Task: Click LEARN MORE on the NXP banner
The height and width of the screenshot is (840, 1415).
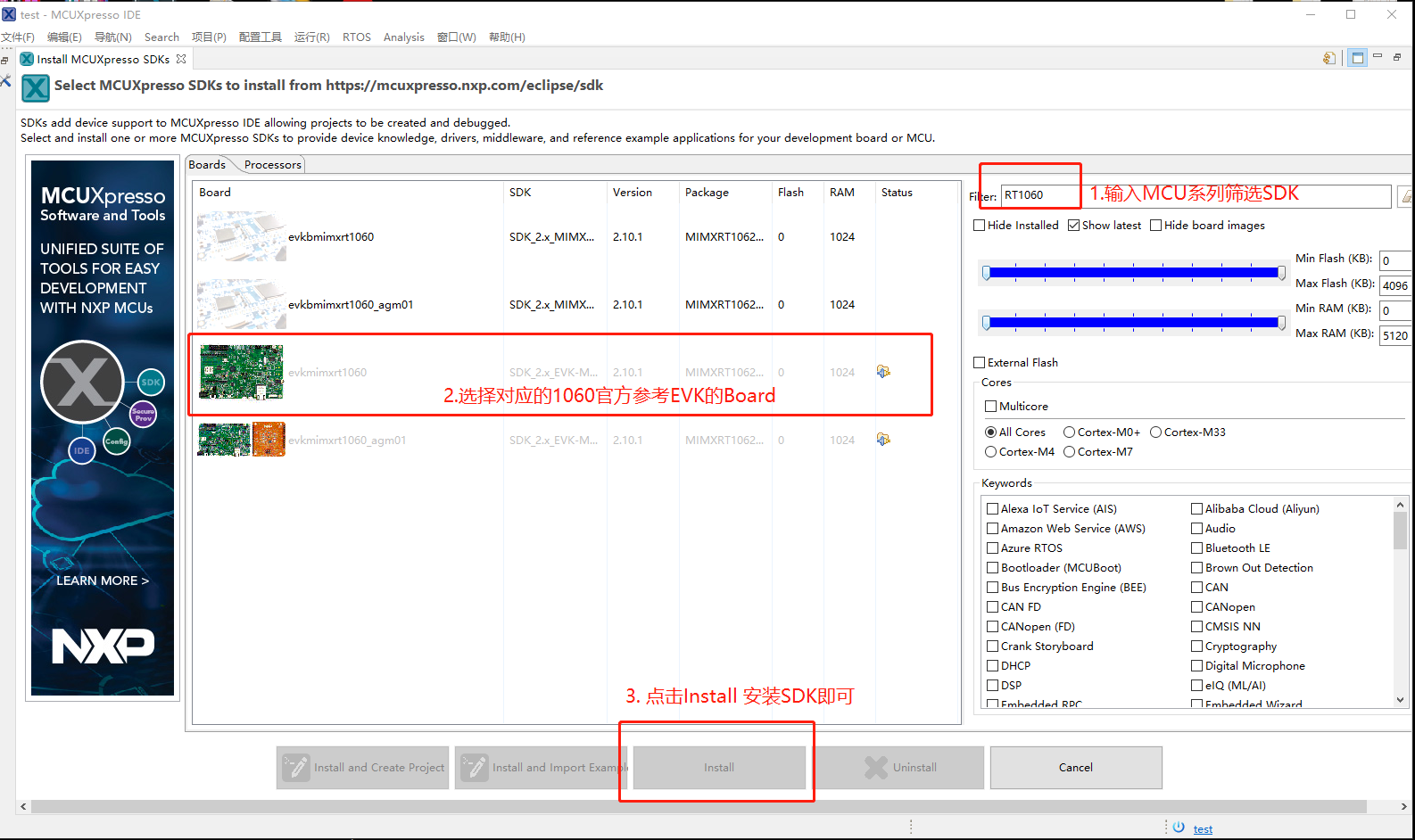Action: 103,581
